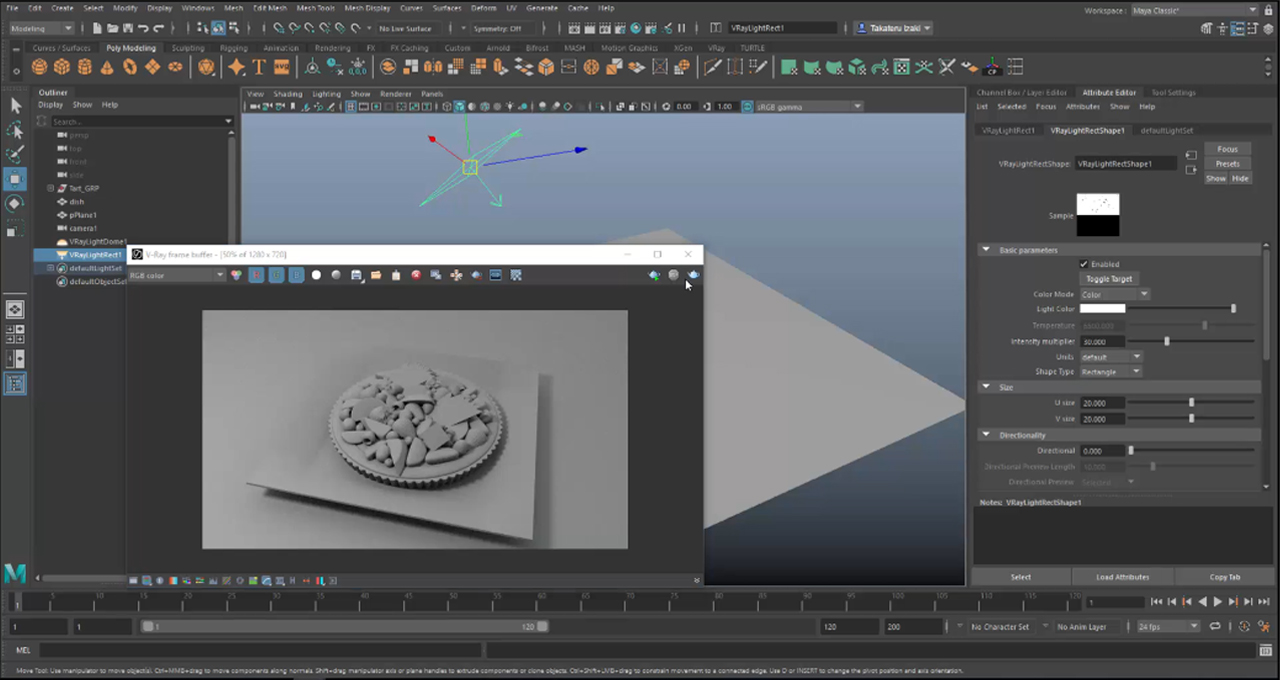Switch to the Channel Box / Layer Editor tab
Image resolution: width=1280 pixels, height=680 pixels.
pos(1022,92)
